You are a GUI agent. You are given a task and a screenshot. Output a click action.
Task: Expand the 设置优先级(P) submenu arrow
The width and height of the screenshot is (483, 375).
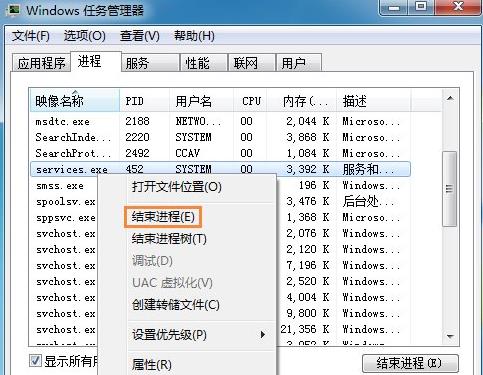[263, 334]
